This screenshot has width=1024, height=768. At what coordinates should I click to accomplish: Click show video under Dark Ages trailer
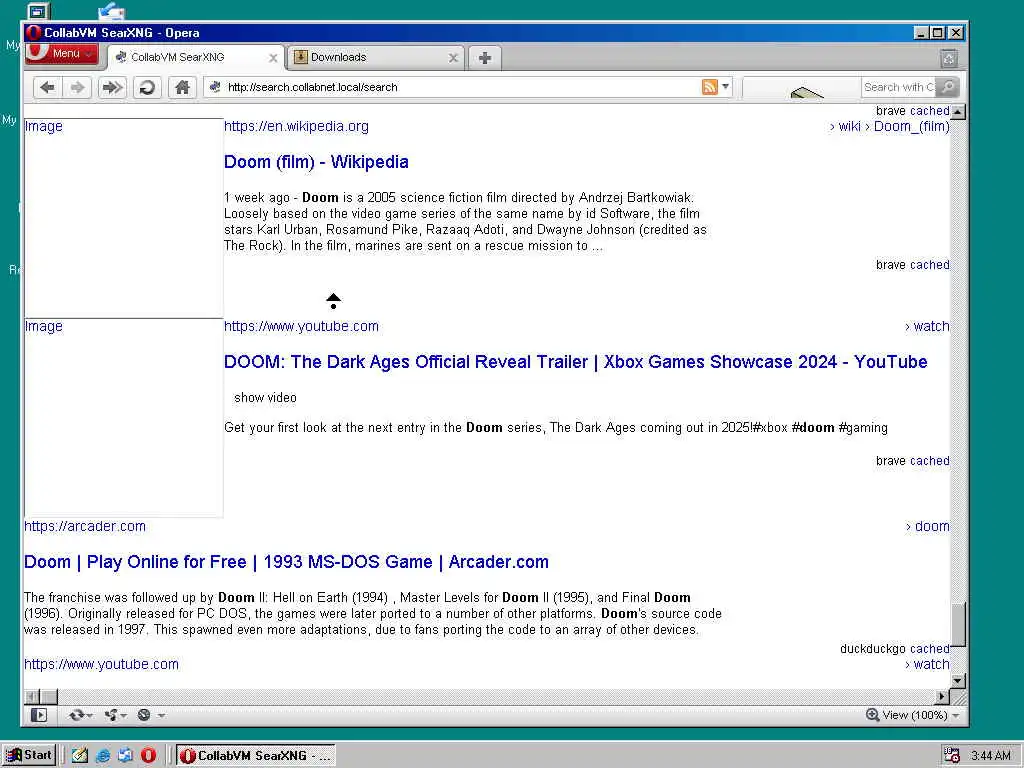pyautogui.click(x=265, y=398)
